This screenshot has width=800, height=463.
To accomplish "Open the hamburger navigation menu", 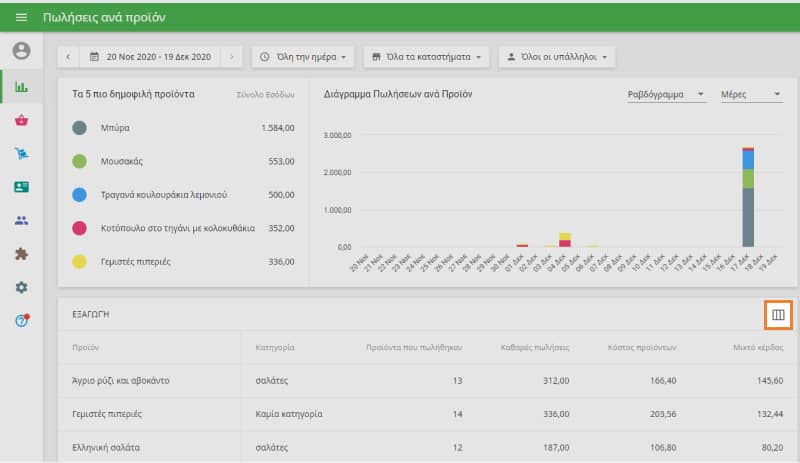I will point(21,18).
